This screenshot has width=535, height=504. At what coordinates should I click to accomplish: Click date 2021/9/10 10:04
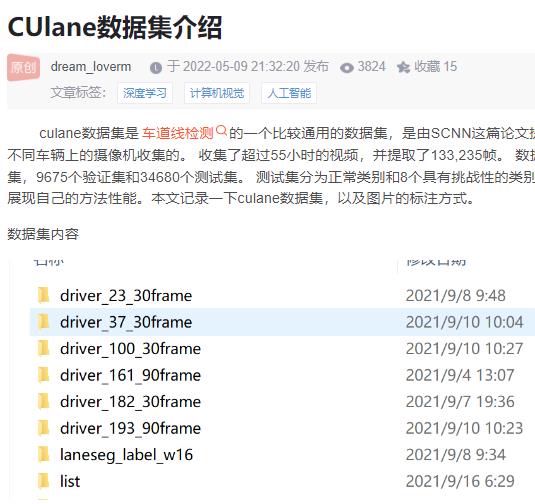click(x=464, y=322)
